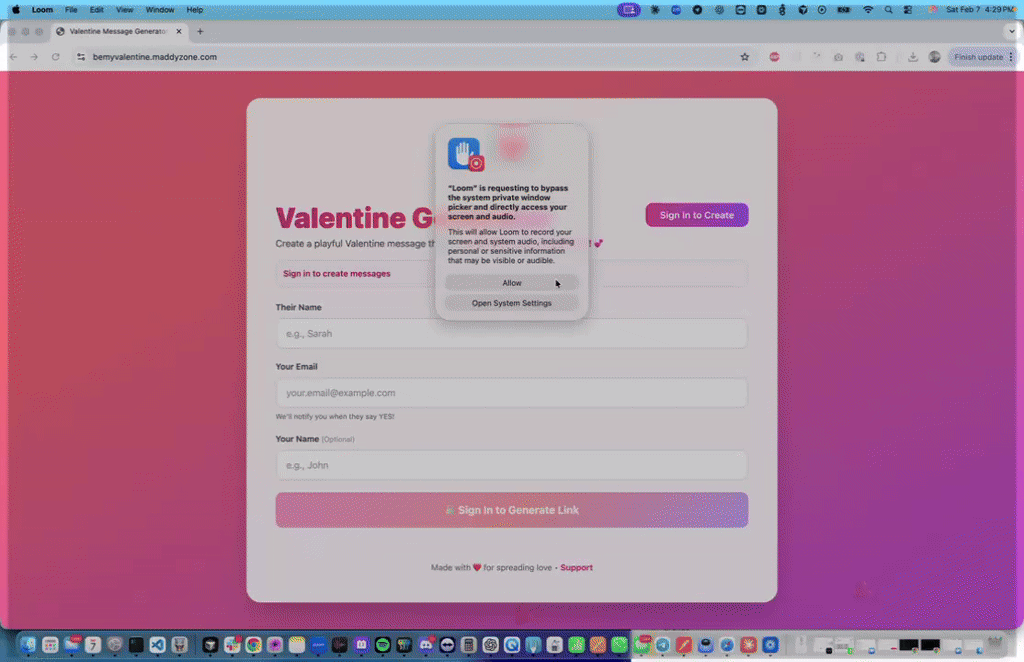The height and width of the screenshot is (662, 1024).
Task: Click the back navigation arrow
Action: (12, 57)
